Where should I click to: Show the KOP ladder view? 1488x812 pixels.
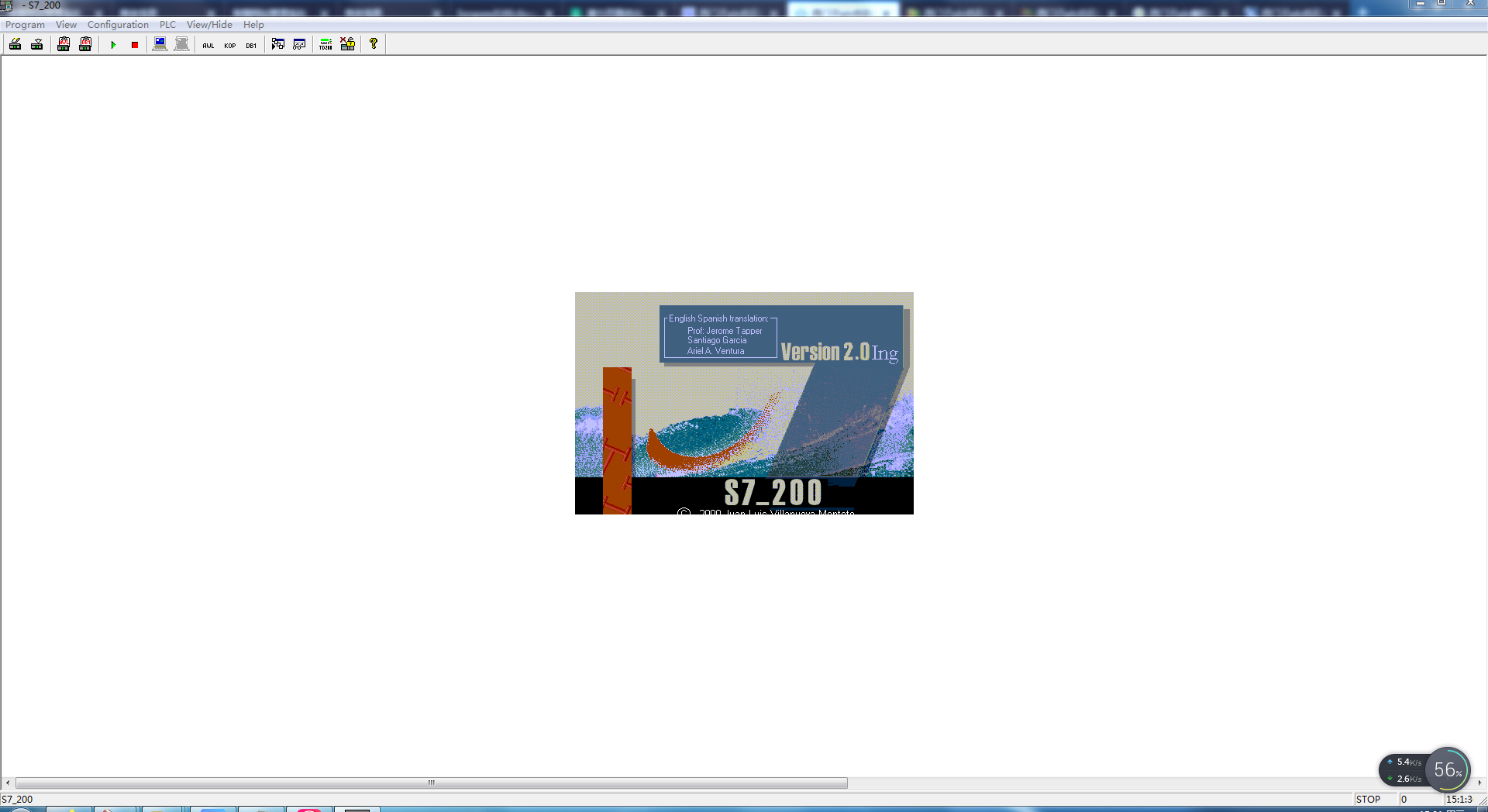coord(230,45)
